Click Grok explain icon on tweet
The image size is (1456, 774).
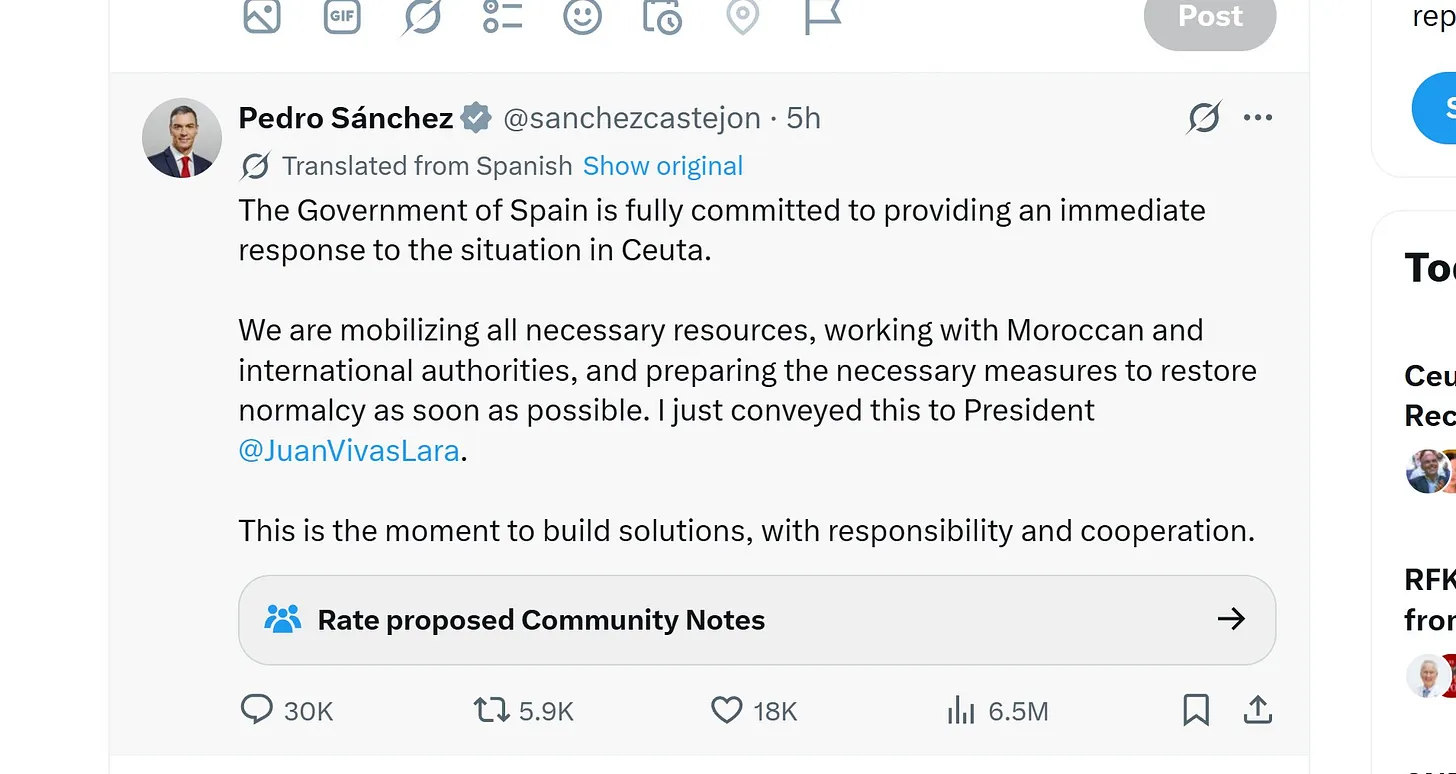coord(1204,118)
